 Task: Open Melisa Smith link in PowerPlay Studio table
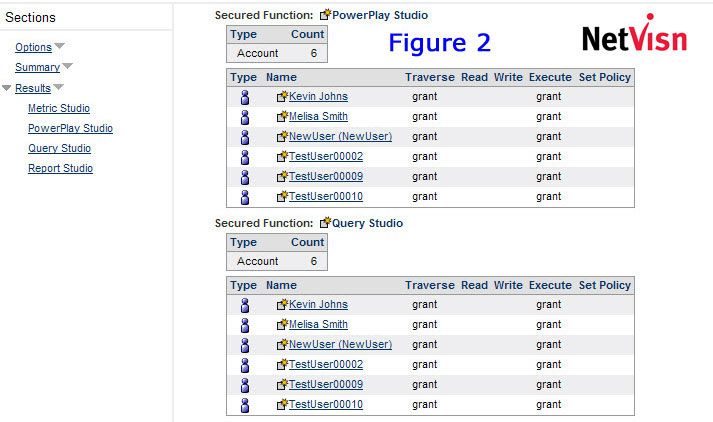click(318, 116)
